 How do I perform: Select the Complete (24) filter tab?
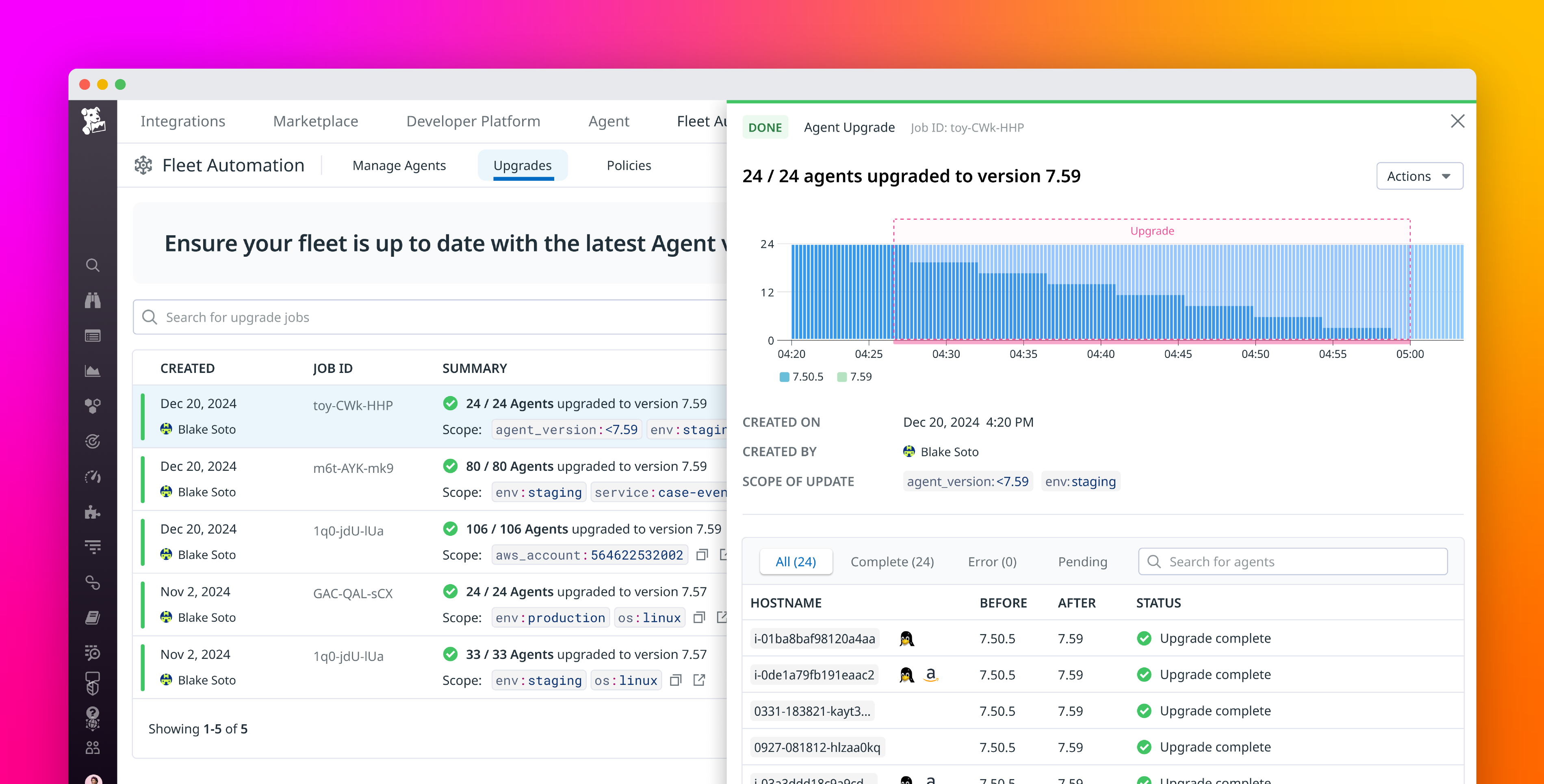click(892, 562)
